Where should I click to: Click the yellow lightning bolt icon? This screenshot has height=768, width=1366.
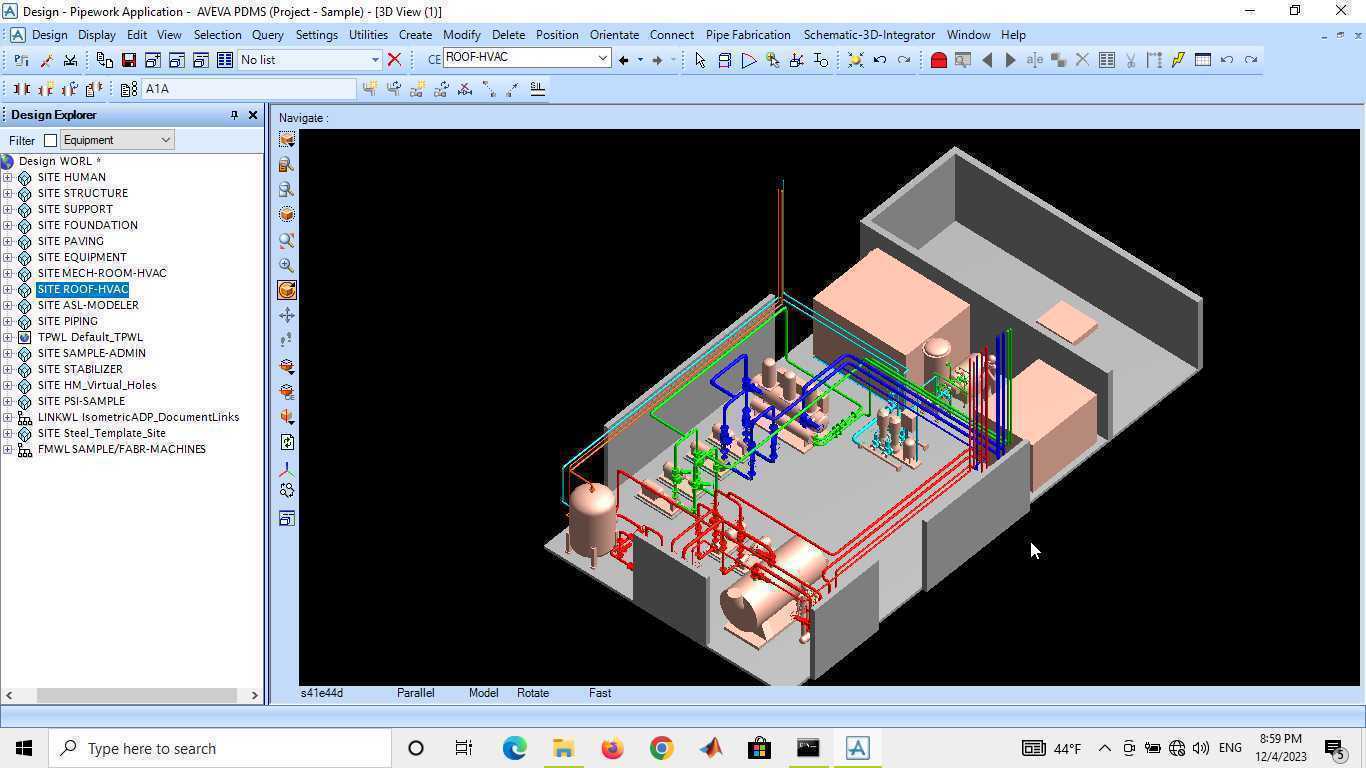(x=1178, y=60)
